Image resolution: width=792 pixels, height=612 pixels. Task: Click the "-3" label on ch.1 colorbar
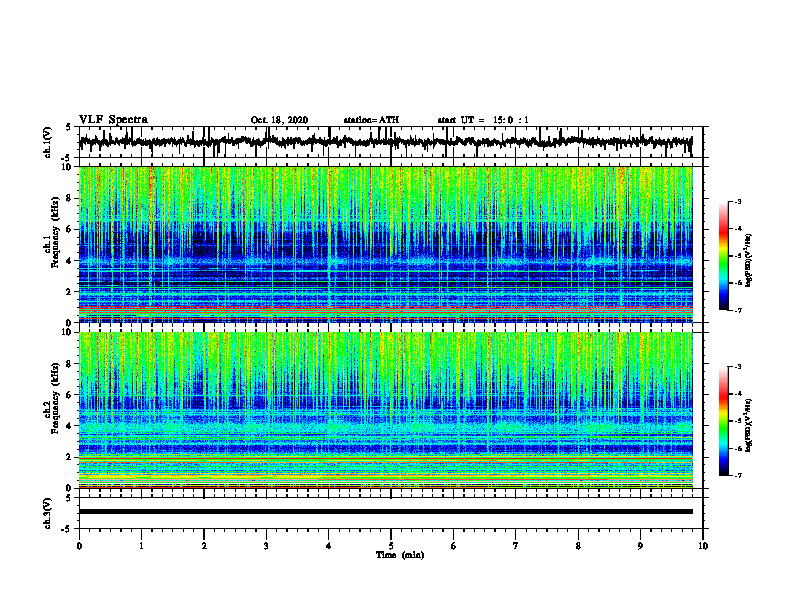click(x=738, y=201)
